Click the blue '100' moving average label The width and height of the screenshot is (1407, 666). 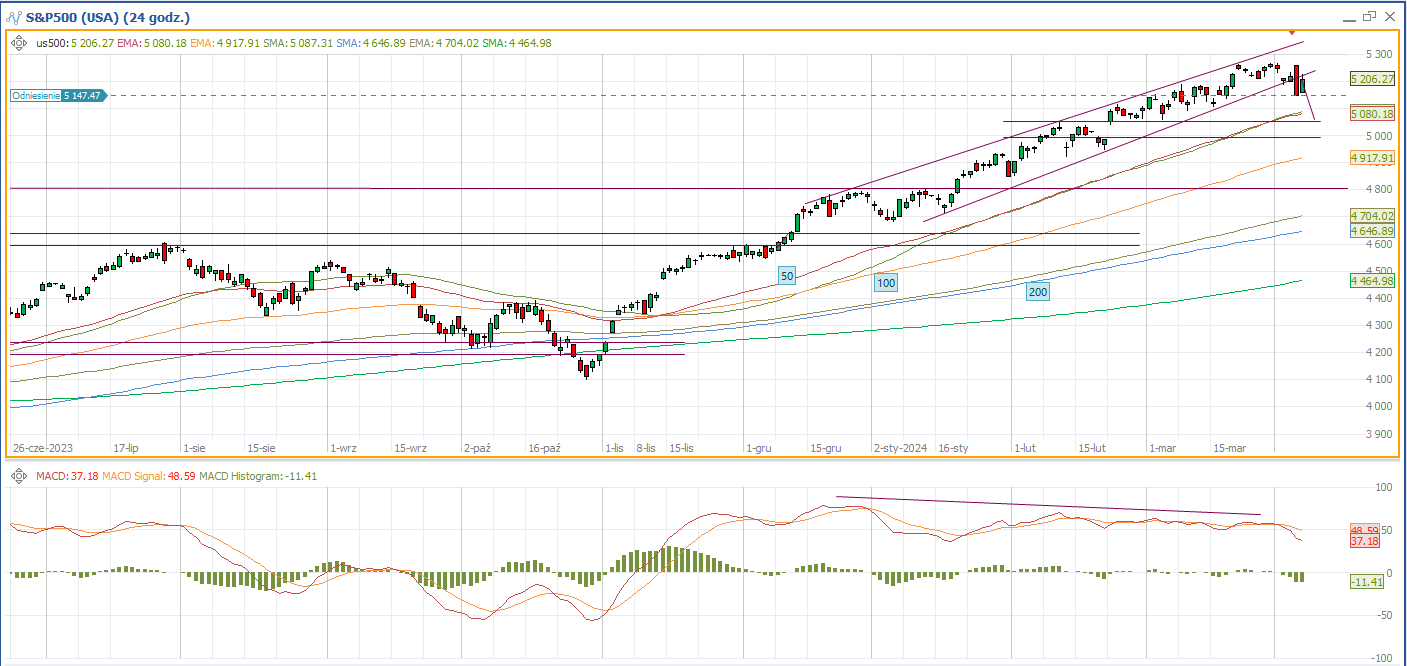tap(885, 283)
